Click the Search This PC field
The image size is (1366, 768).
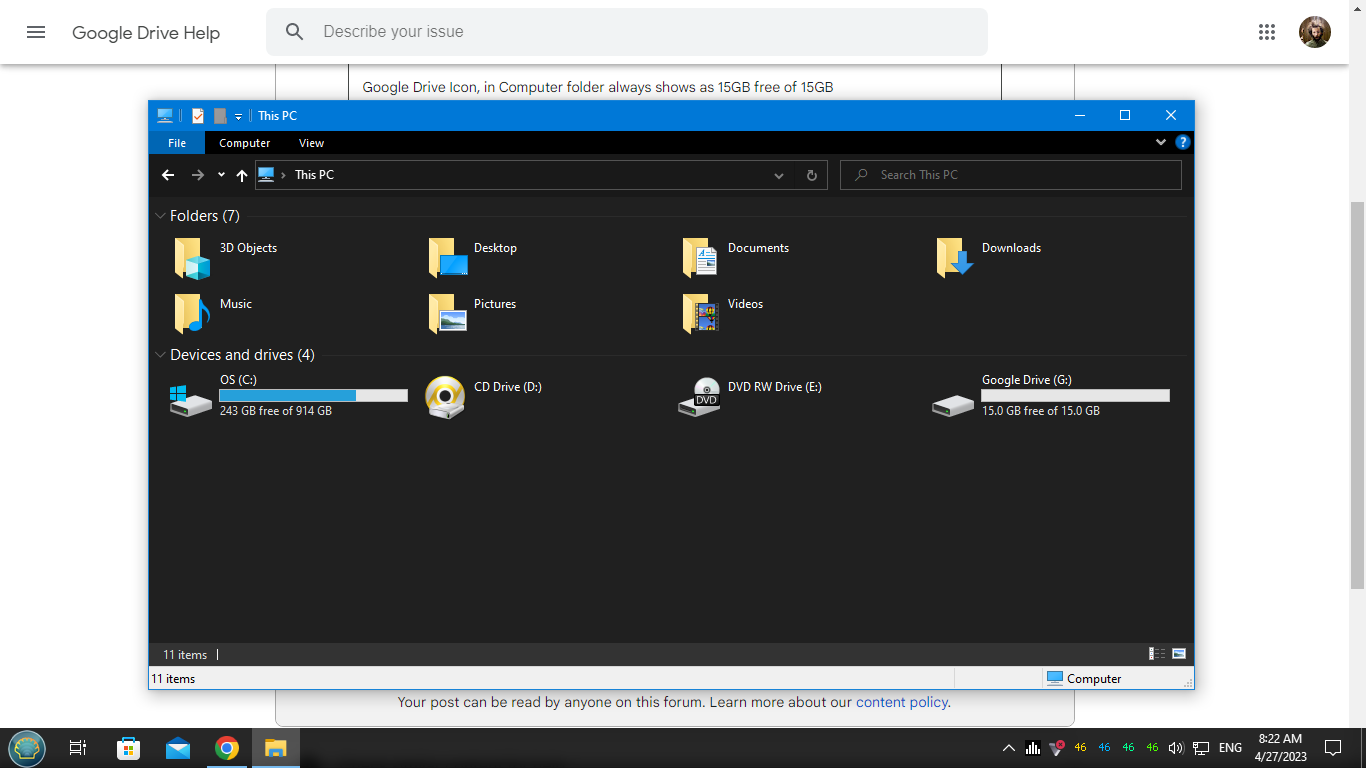pos(1010,175)
